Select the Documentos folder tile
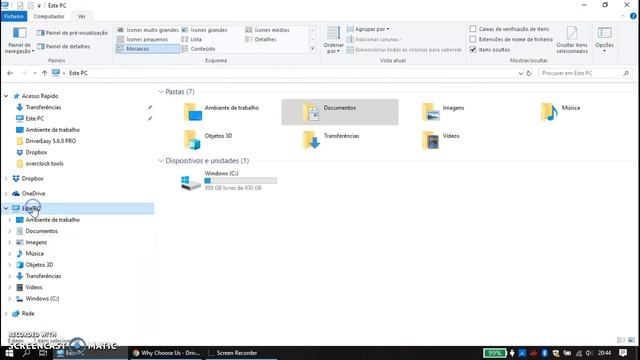Image resolution: width=640 pixels, height=360 pixels. (340, 112)
